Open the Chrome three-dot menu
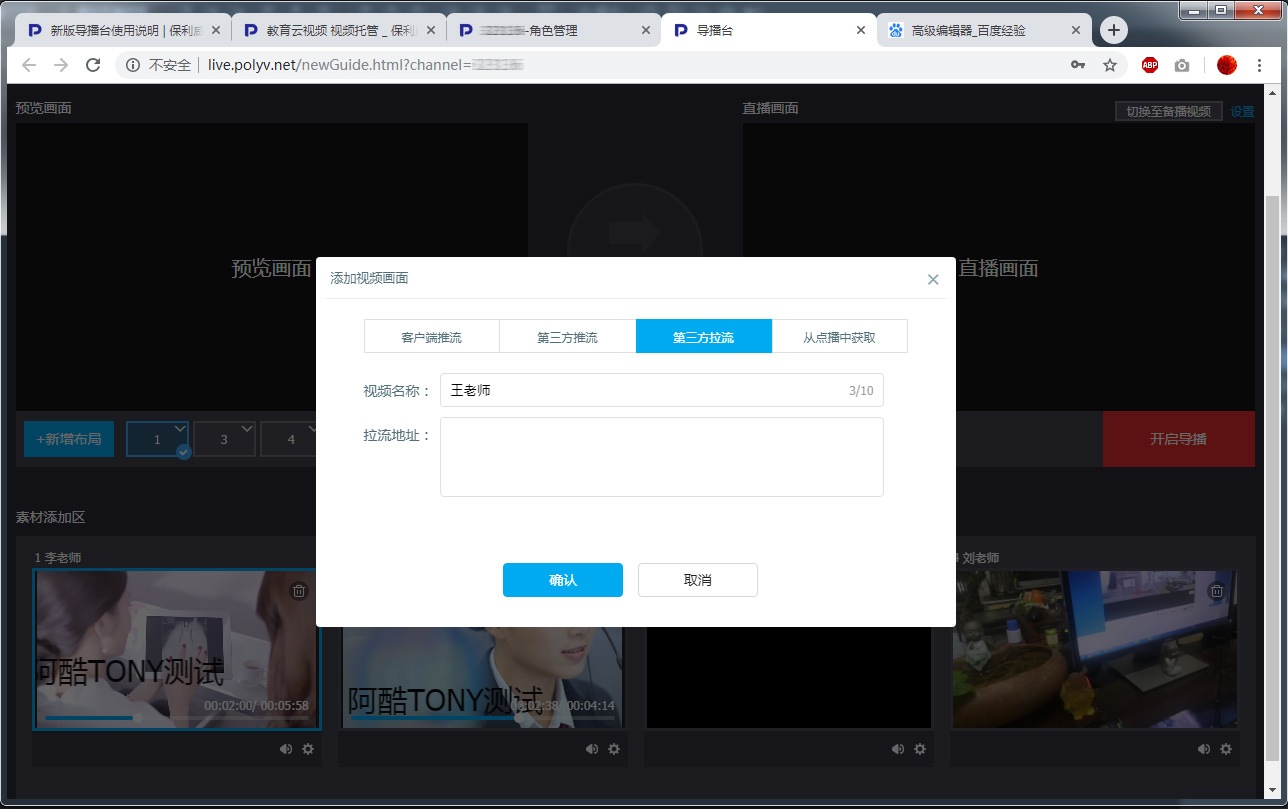Image resolution: width=1288 pixels, height=809 pixels. click(x=1259, y=65)
